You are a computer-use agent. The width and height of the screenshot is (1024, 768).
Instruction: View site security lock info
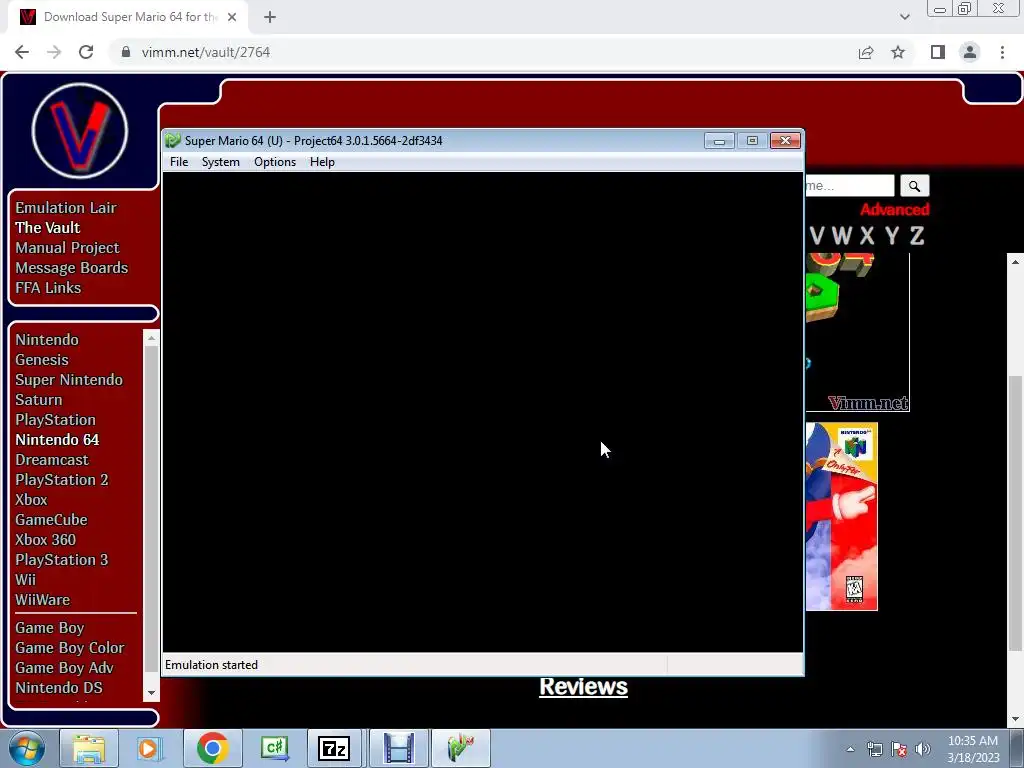point(126,52)
